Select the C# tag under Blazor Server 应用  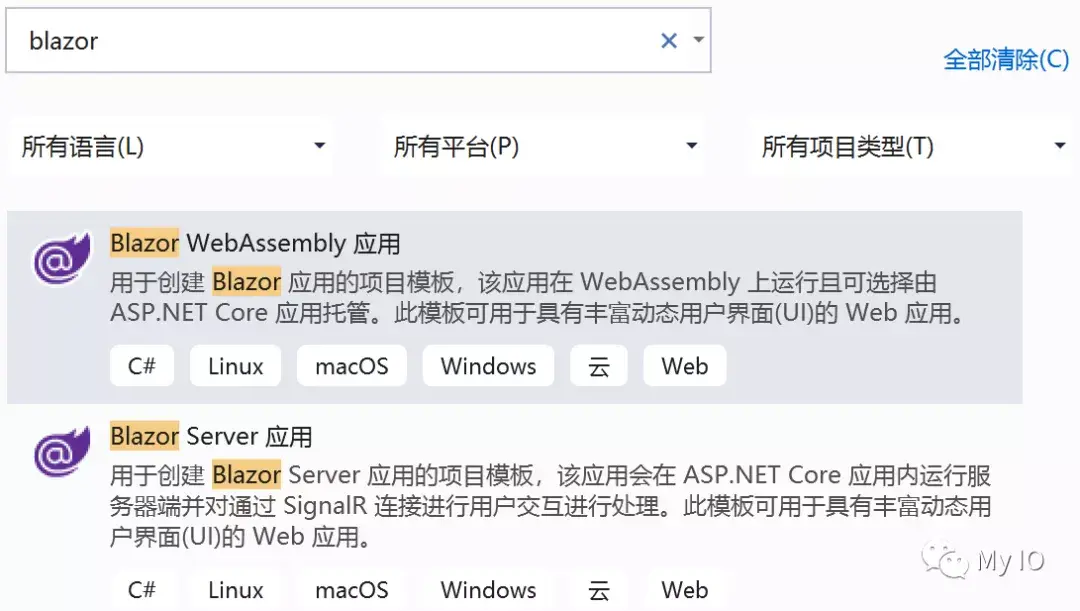click(142, 590)
